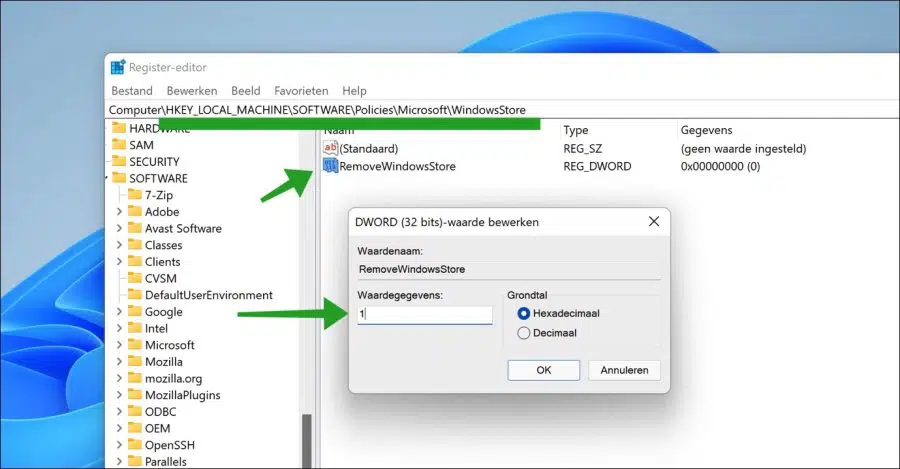Click the Waardegegevens input field

point(425,315)
